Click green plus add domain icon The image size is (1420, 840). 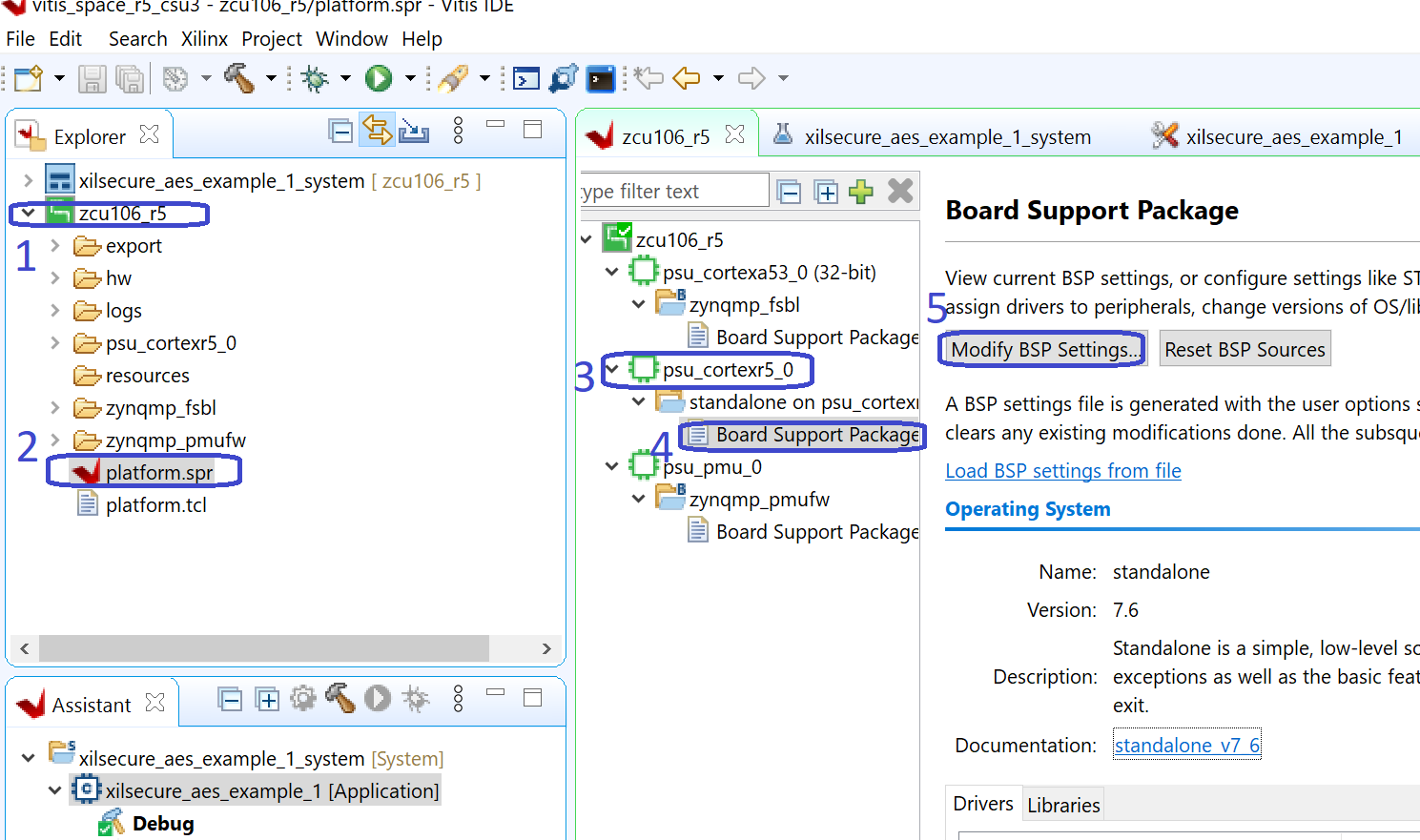(x=861, y=192)
